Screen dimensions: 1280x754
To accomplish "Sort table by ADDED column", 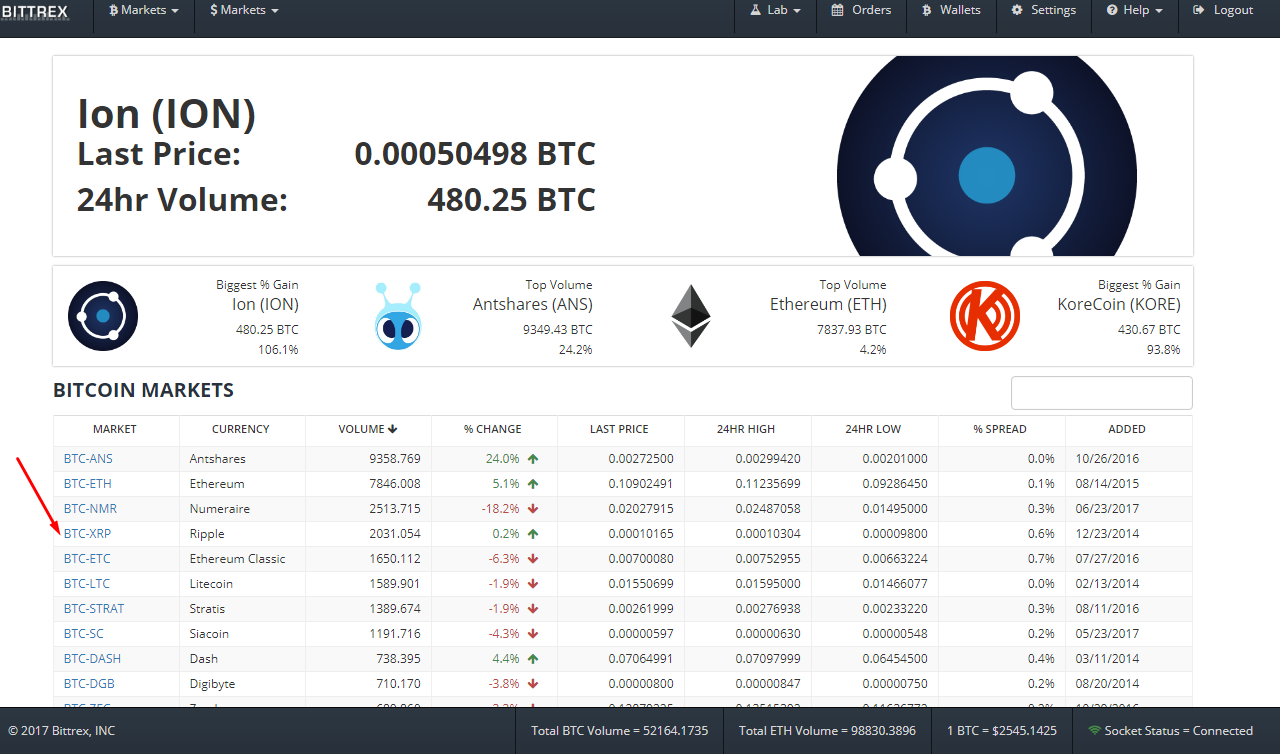I will click(x=1127, y=429).
